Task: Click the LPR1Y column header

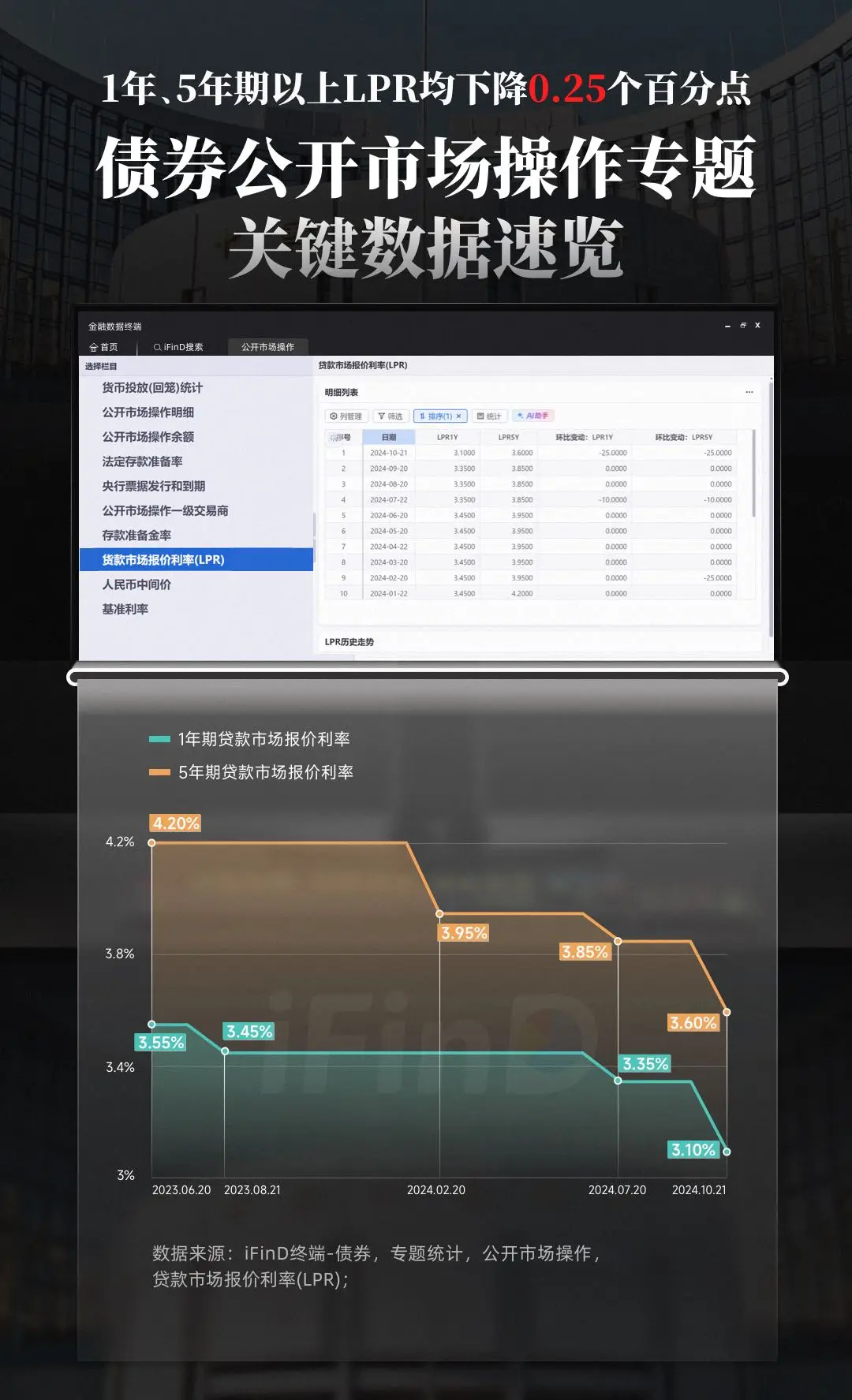Action: click(x=447, y=437)
